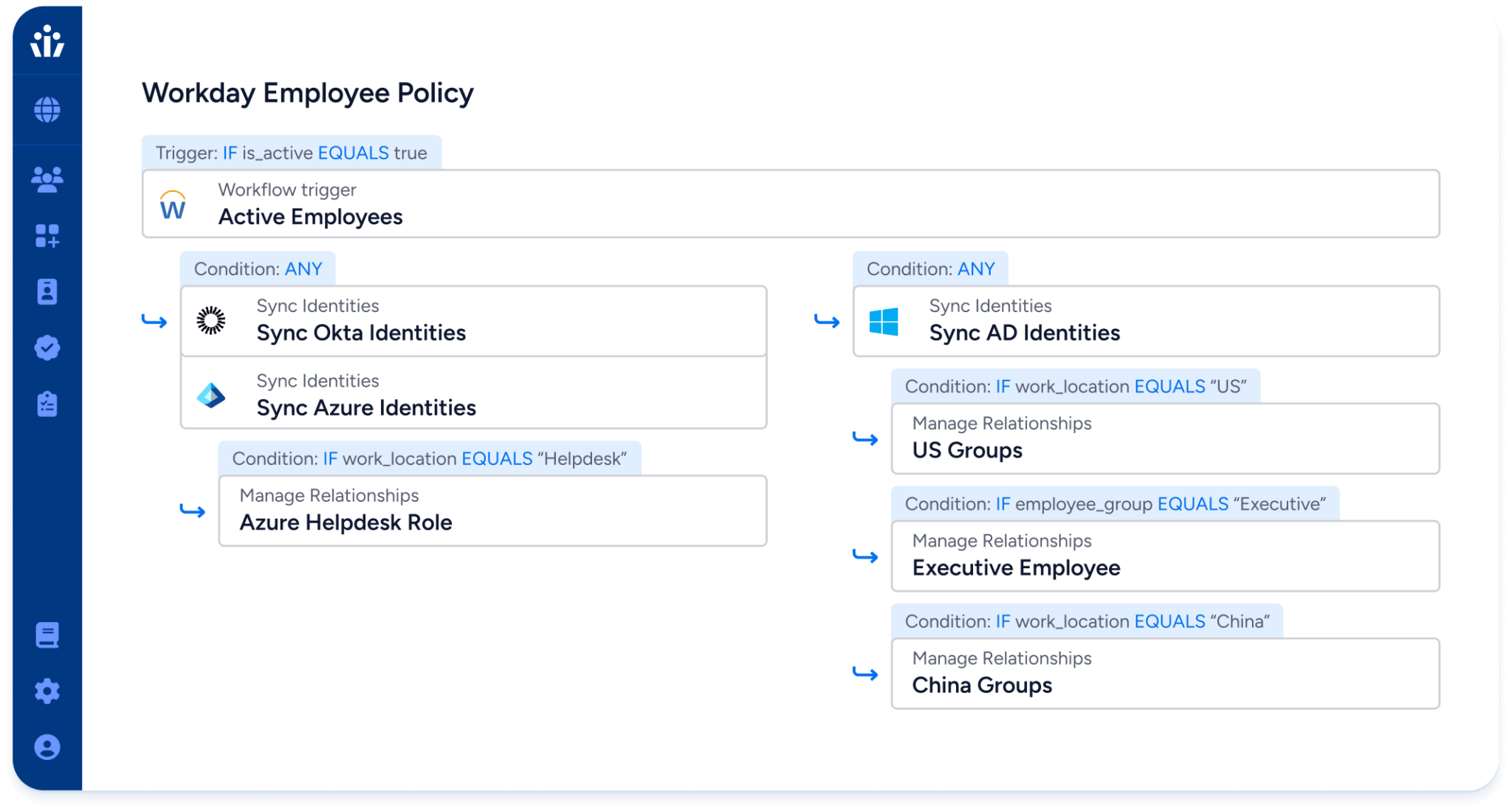Screen dimensions: 1512x811
Task: Open the clipboard checklist icon in the sidebar
Action: click(x=47, y=403)
